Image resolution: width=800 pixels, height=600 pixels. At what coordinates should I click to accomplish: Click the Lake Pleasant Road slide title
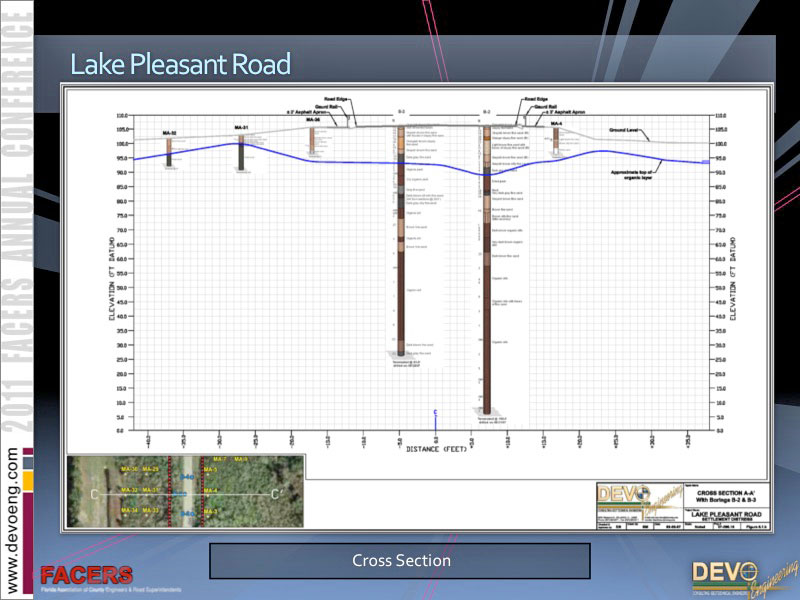[181, 66]
